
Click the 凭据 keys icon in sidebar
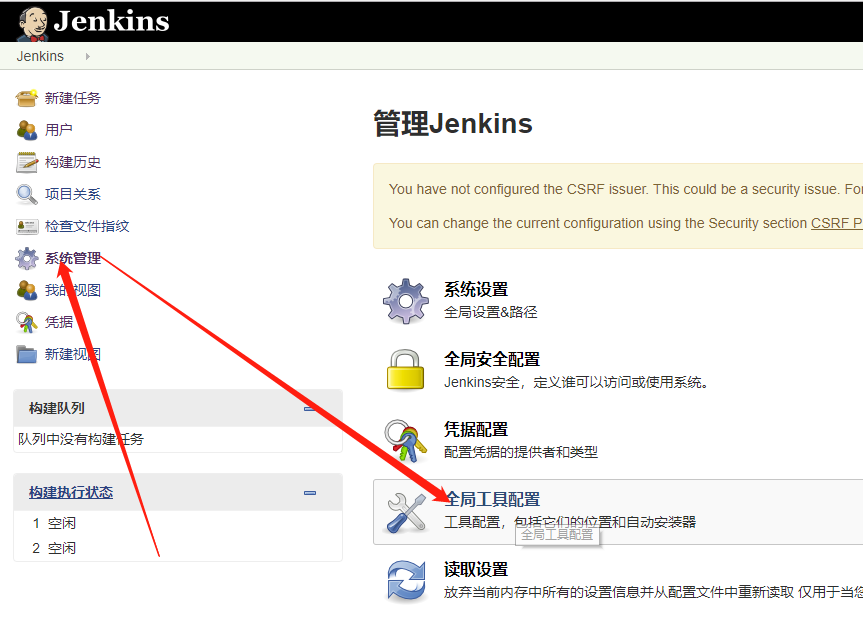[x=27, y=322]
